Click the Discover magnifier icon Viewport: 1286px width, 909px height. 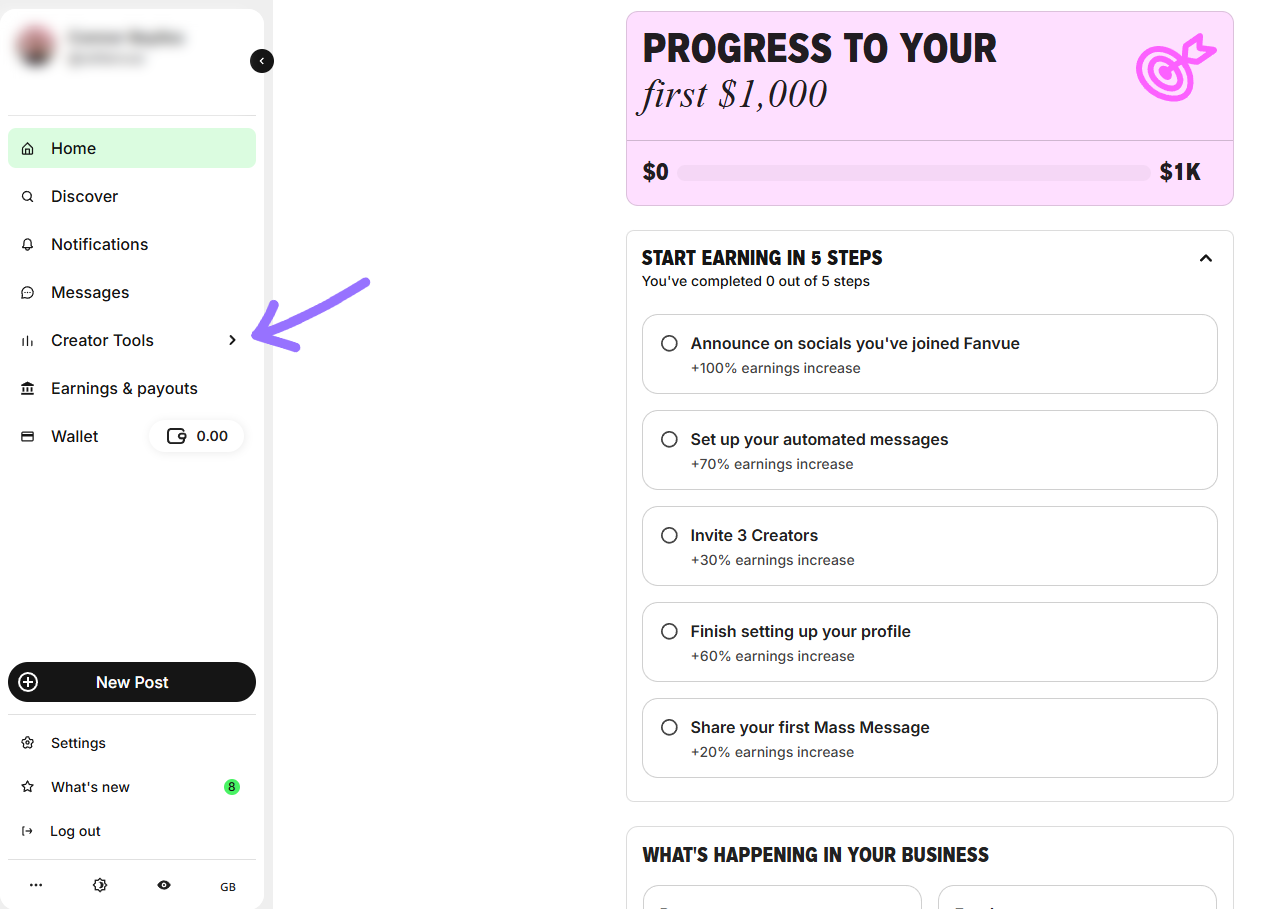[x=28, y=196]
